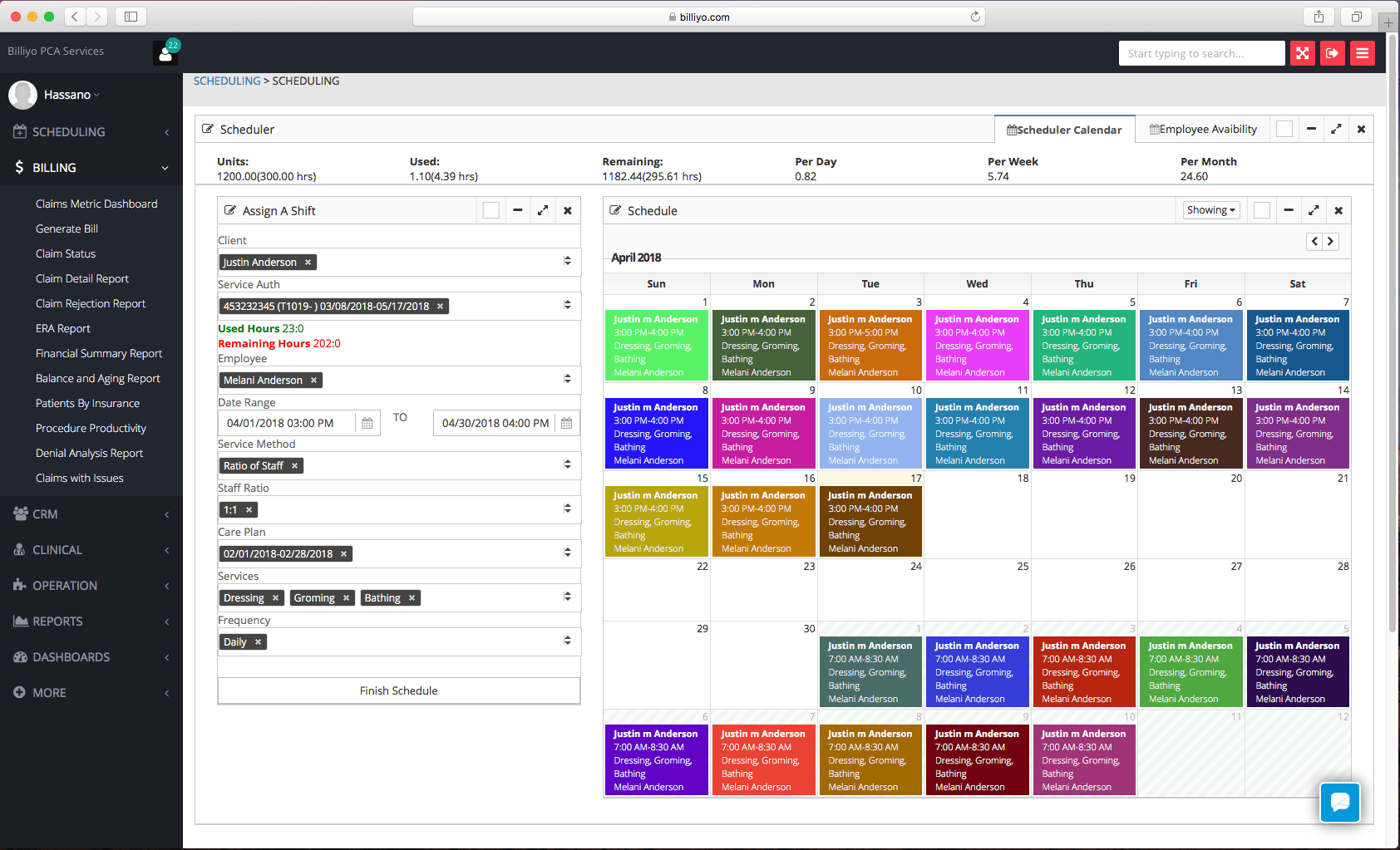Open the start date calendar picker icon
Image resolution: width=1400 pixels, height=850 pixels.
(x=367, y=423)
